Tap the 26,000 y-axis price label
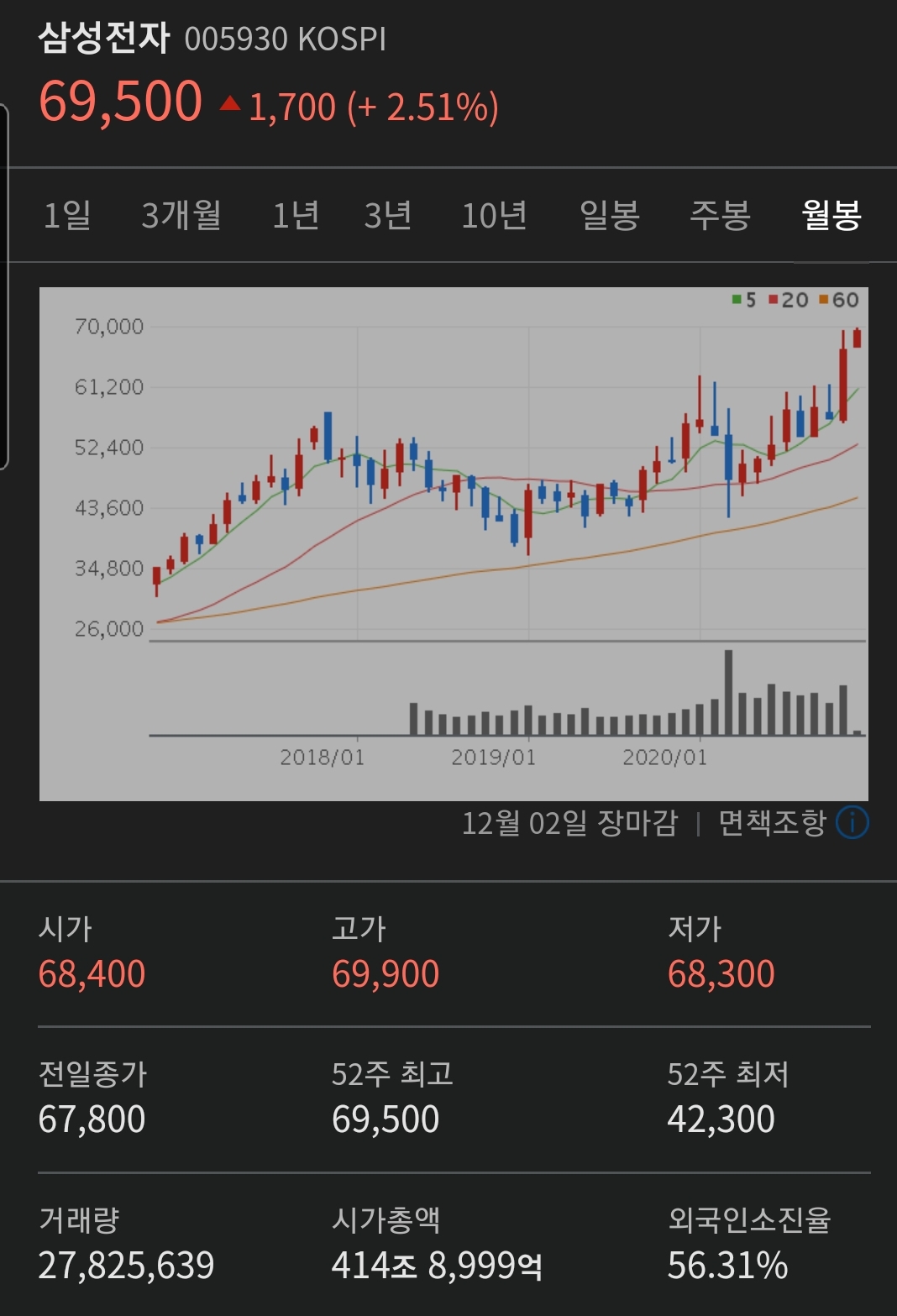Viewport: 897px width, 1316px height. point(109,629)
